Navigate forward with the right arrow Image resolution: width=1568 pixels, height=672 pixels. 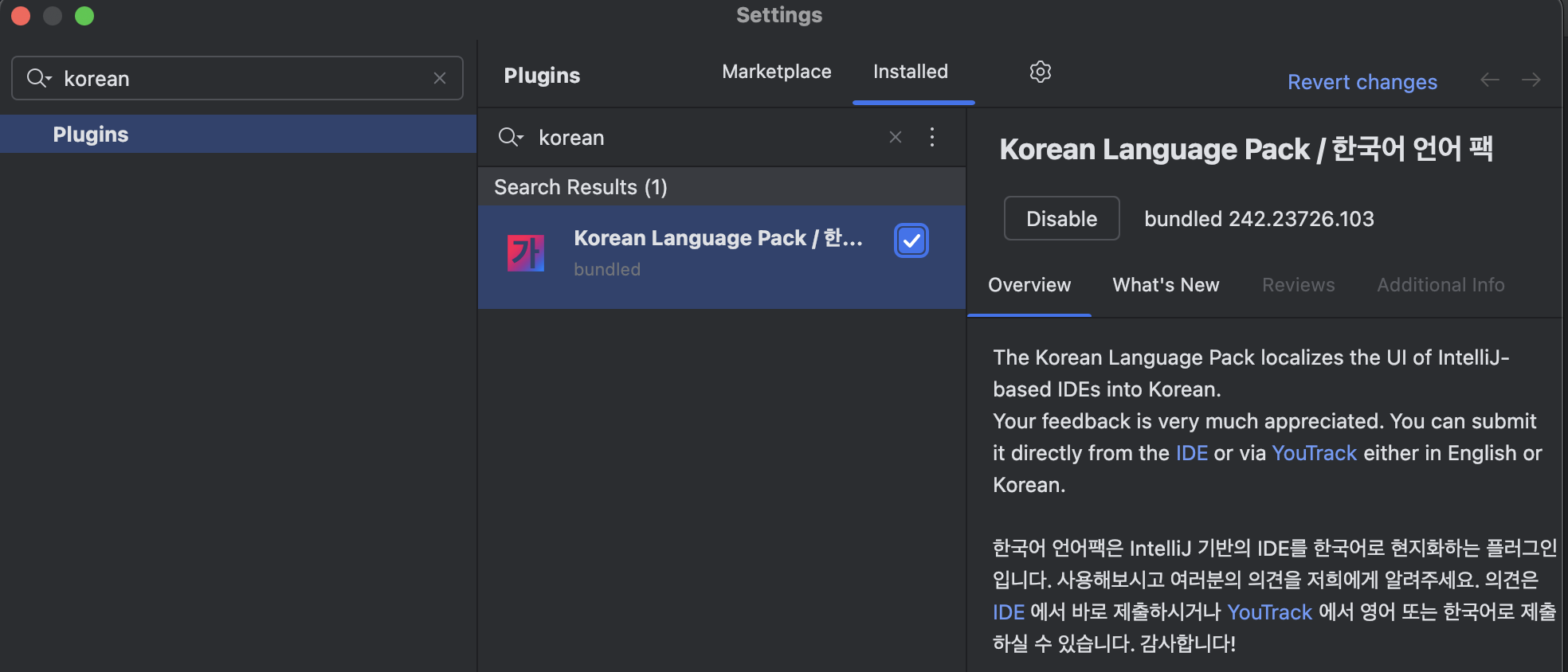(x=1531, y=80)
